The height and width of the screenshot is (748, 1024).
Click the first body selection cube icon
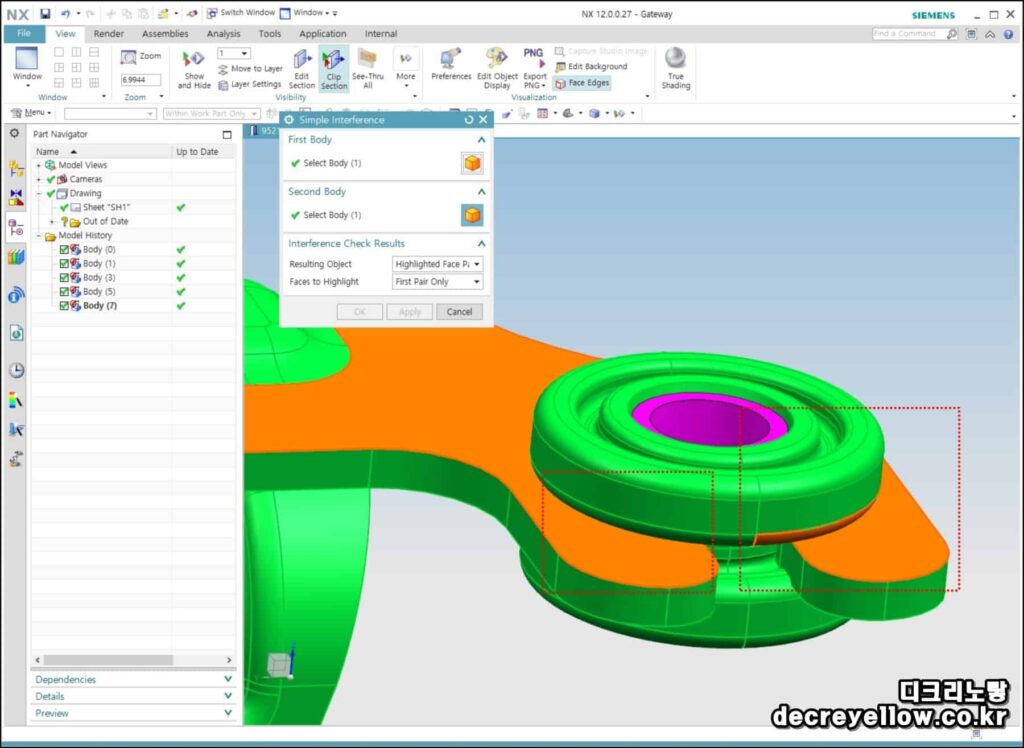pyautogui.click(x=472, y=163)
